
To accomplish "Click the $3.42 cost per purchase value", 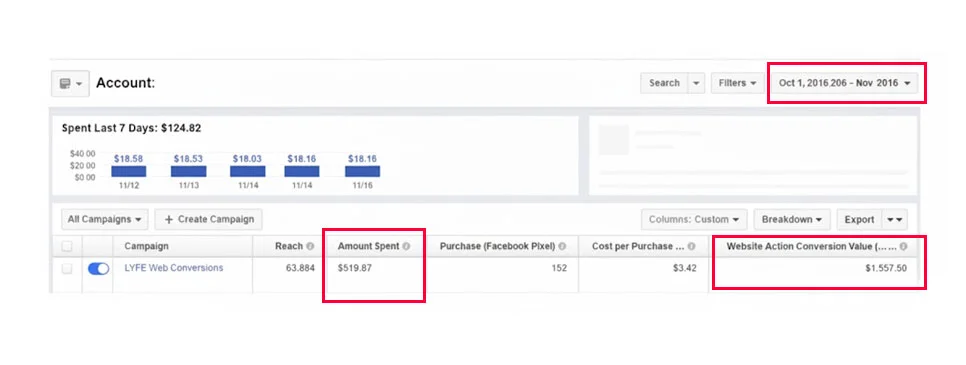I will click(x=684, y=268).
